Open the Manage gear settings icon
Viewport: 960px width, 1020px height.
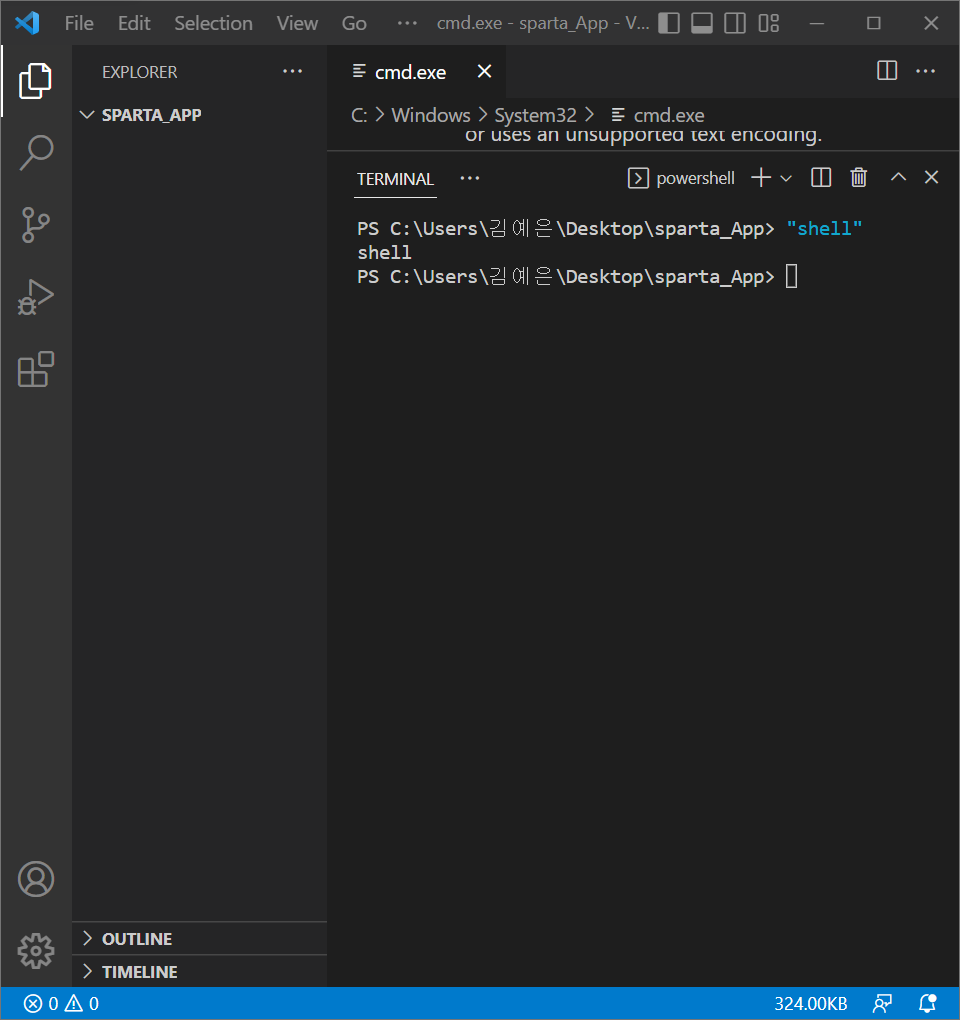point(36,951)
